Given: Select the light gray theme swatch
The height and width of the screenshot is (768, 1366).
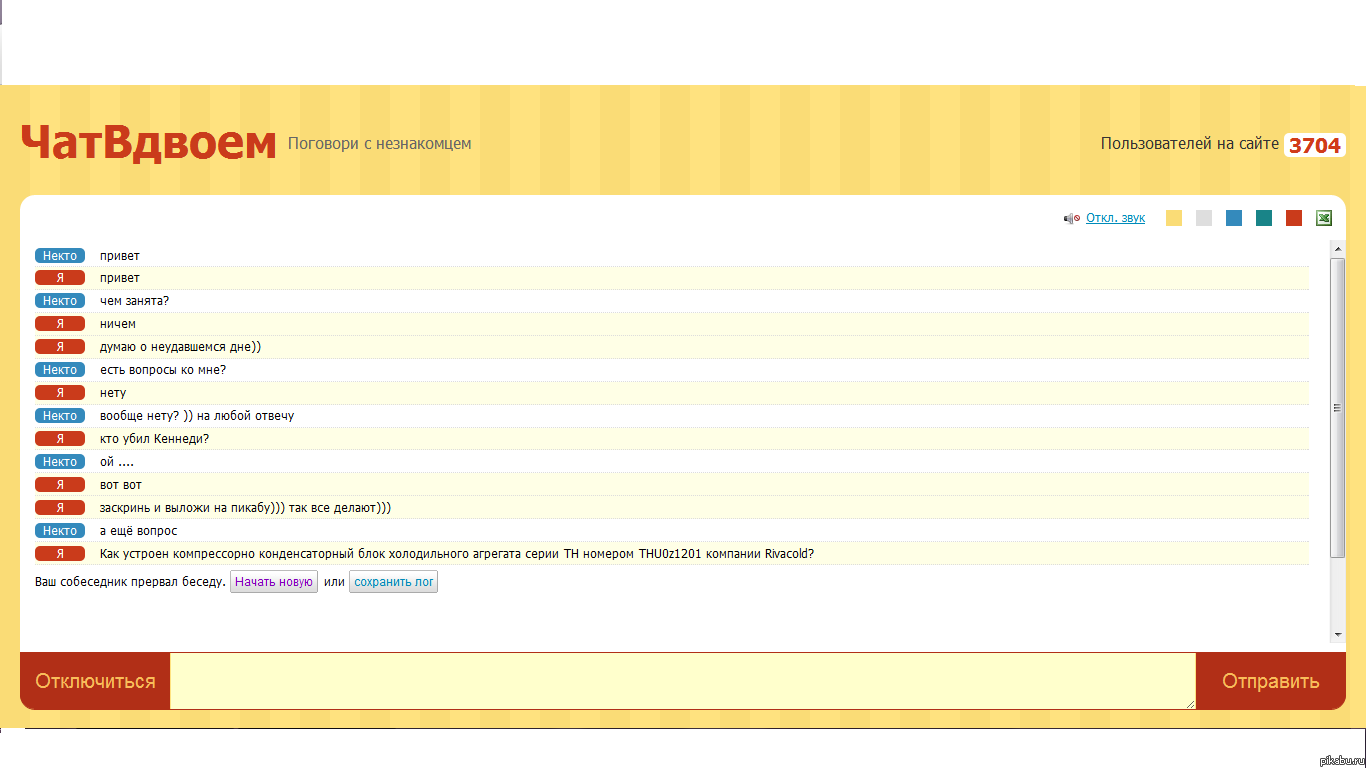Looking at the screenshot, I should tap(1204, 218).
